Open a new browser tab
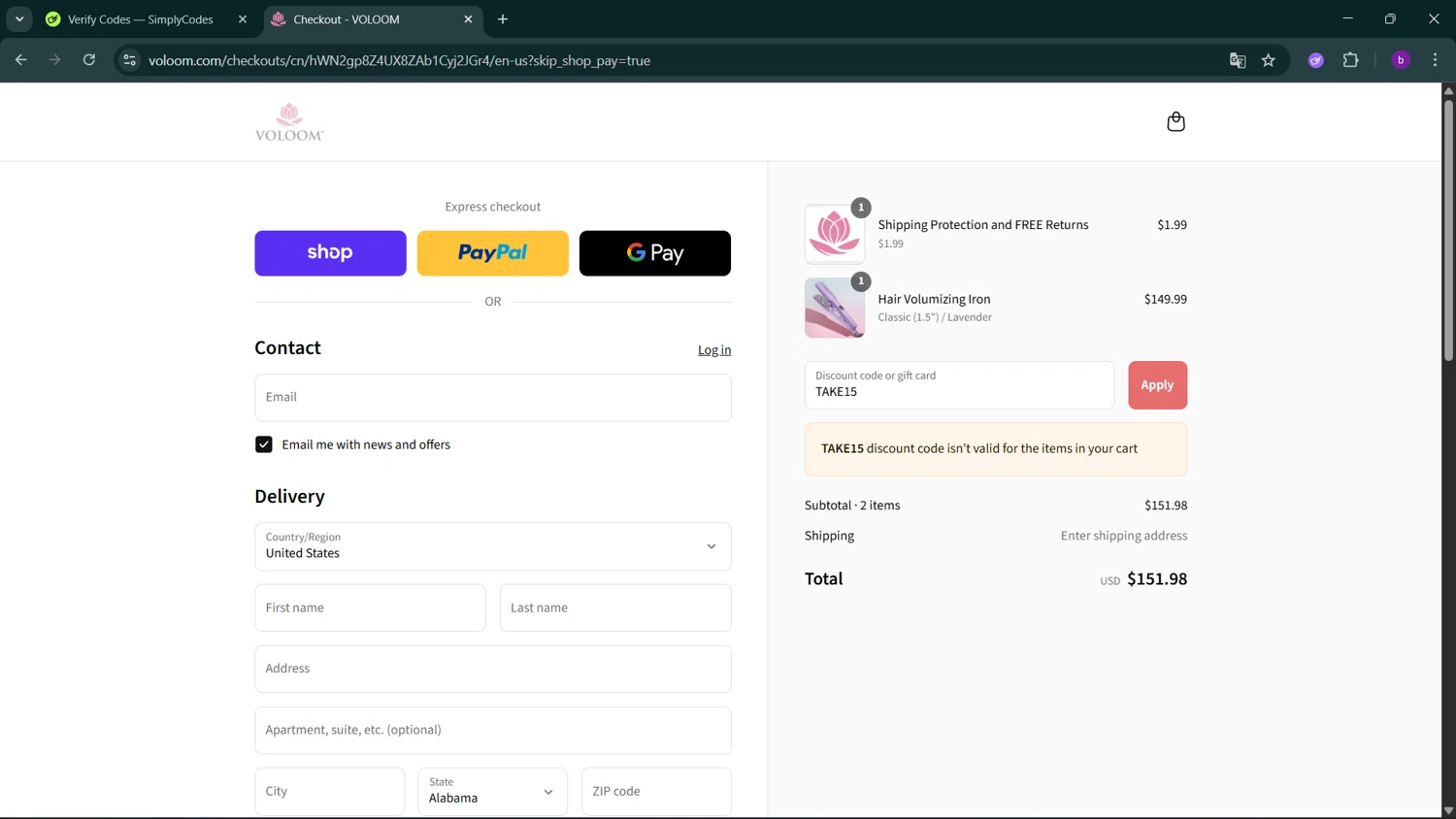Viewport: 1456px width, 819px height. coord(503,19)
